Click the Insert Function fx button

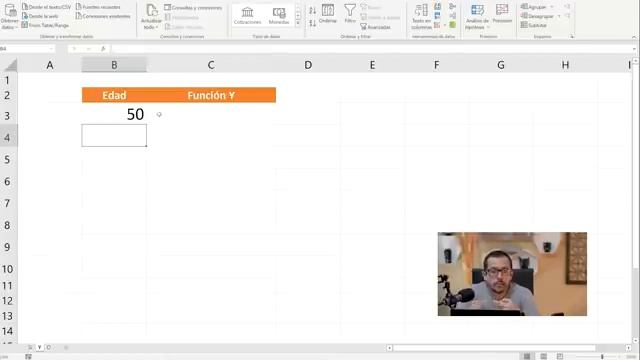tap(103, 49)
